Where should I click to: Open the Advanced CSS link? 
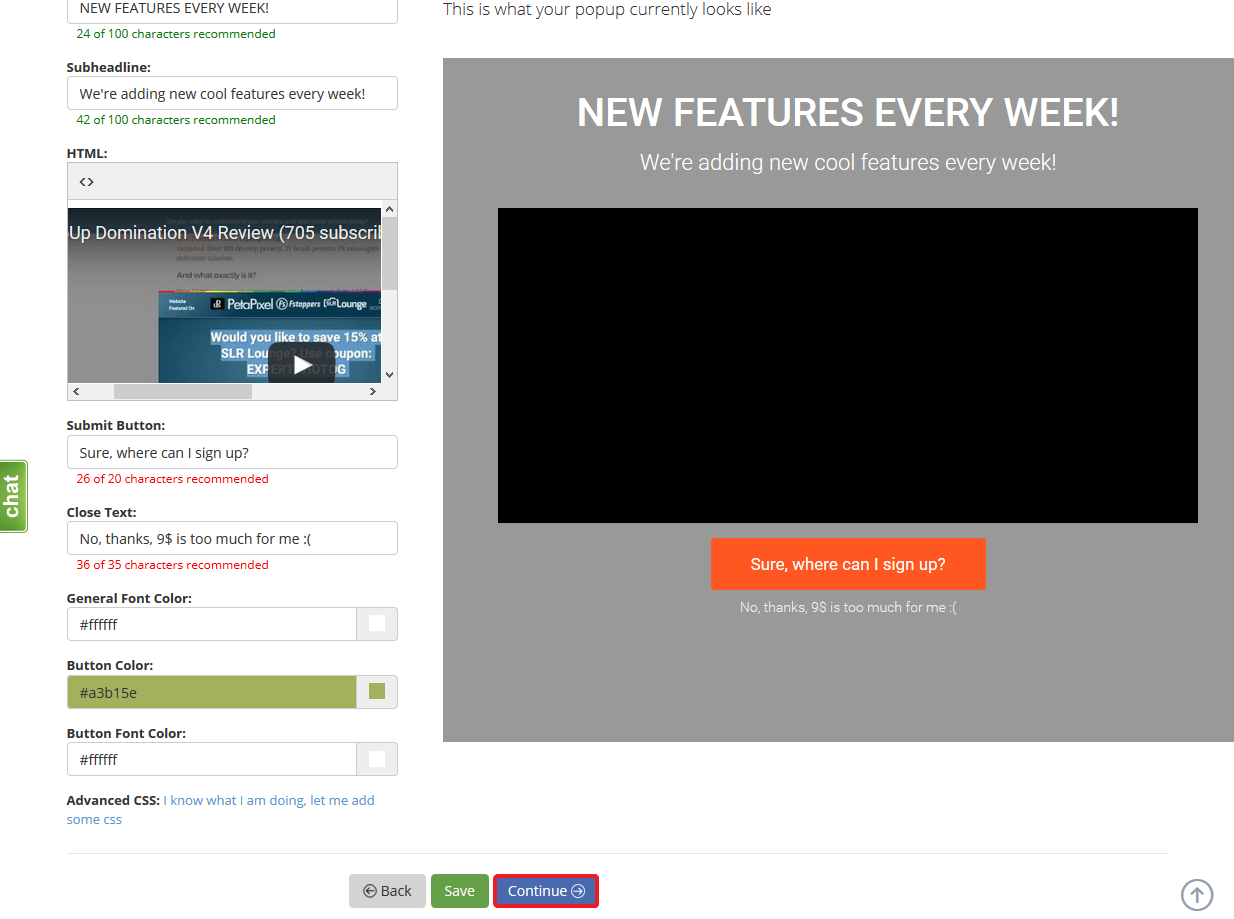tap(220, 810)
